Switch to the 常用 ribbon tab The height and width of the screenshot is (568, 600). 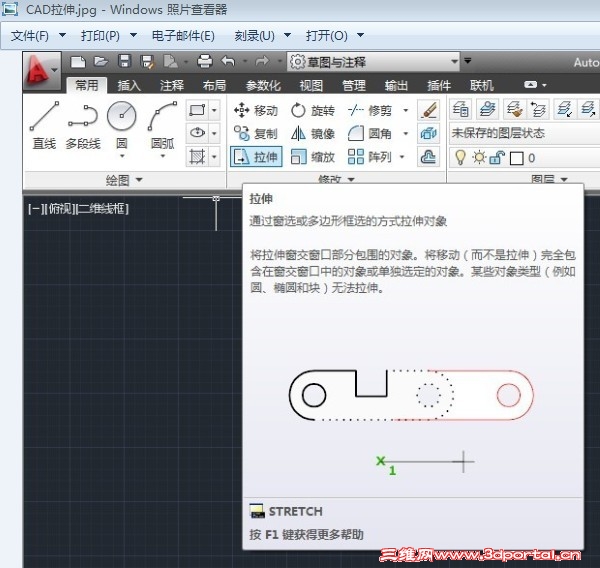click(86, 85)
